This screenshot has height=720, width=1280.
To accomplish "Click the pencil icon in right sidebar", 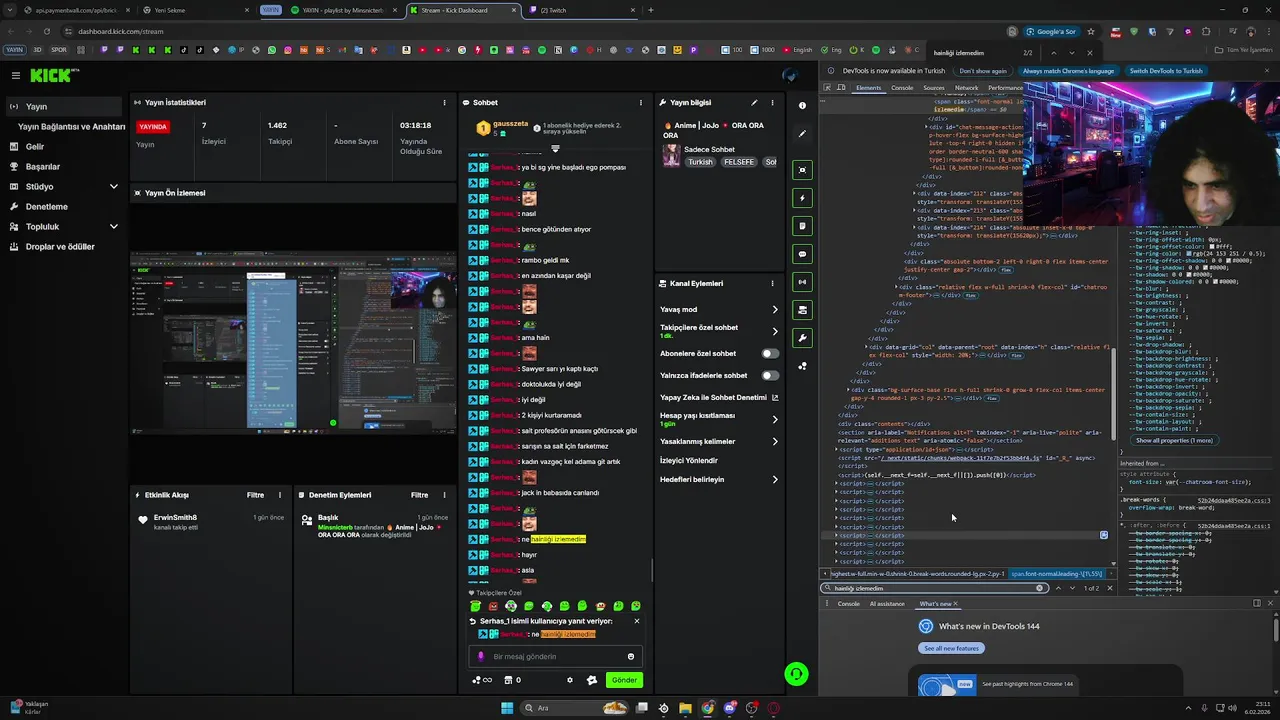I will pos(802,133).
